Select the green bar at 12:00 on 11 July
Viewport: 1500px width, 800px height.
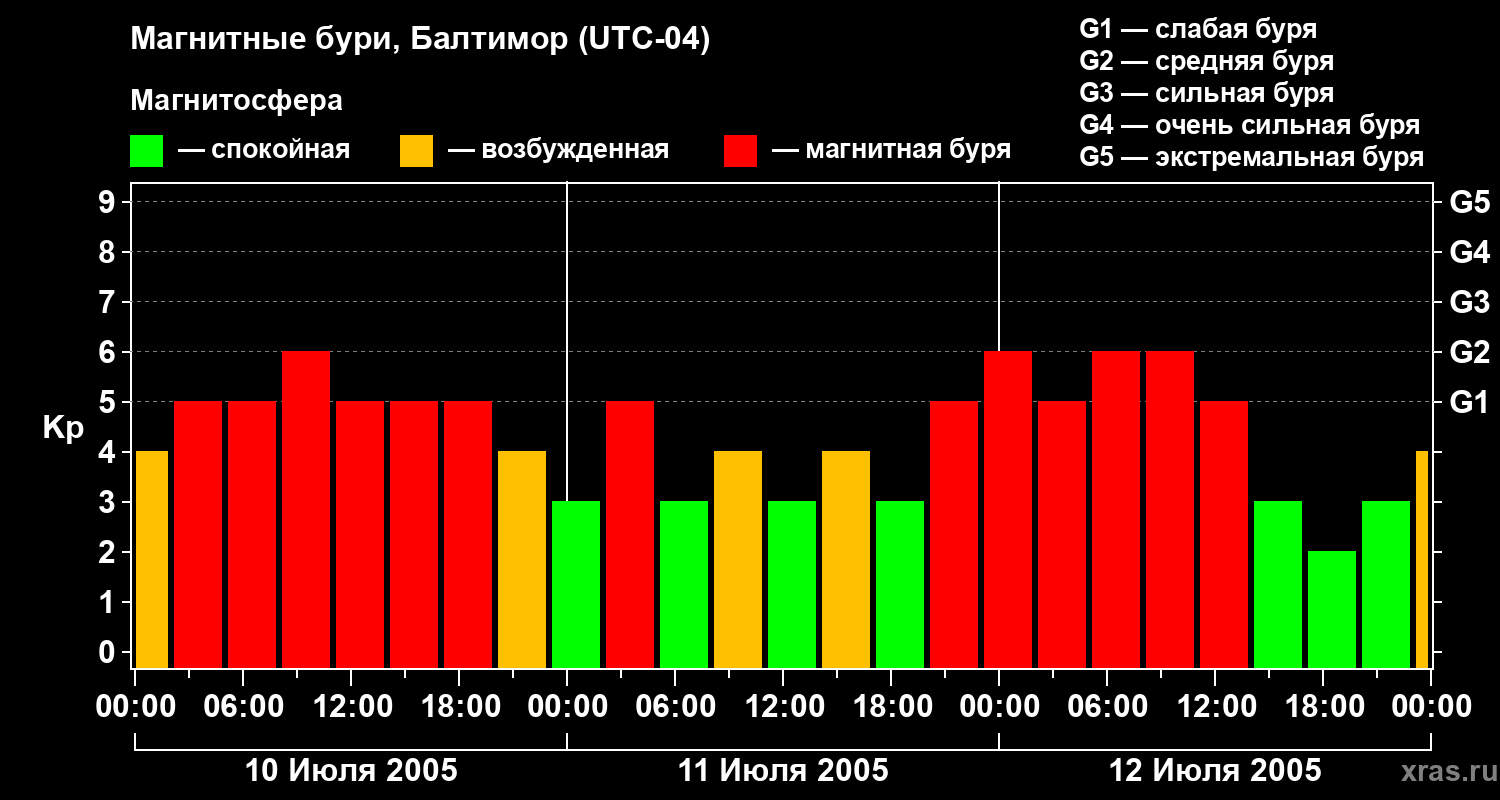pyautogui.click(x=792, y=585)
